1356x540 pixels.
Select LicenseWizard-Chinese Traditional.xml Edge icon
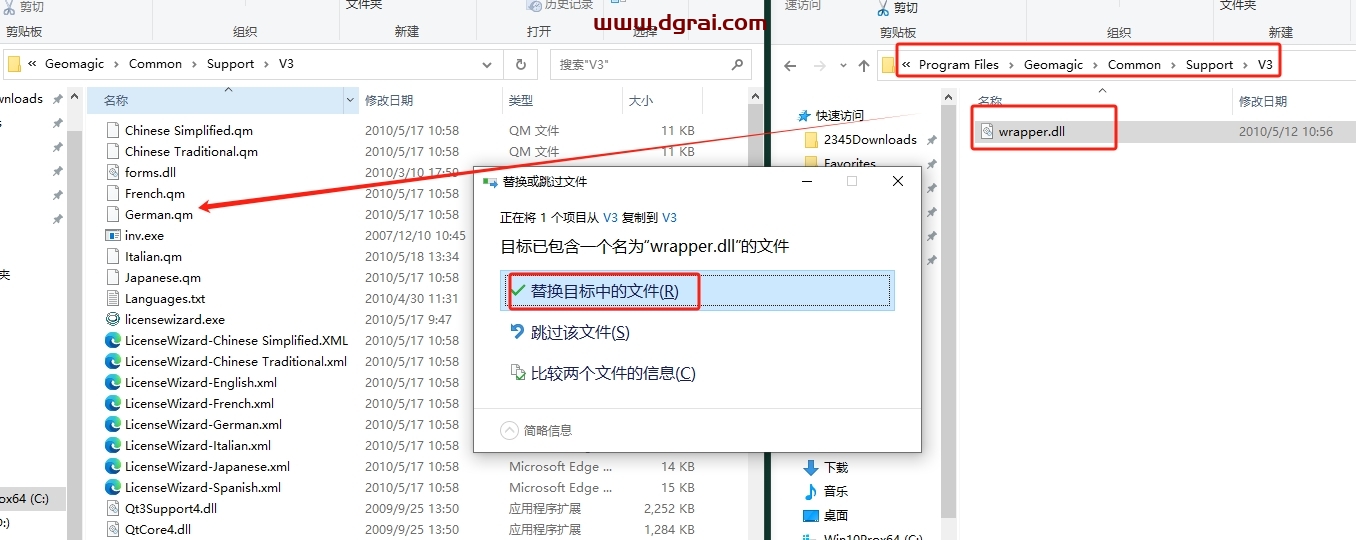113,361
